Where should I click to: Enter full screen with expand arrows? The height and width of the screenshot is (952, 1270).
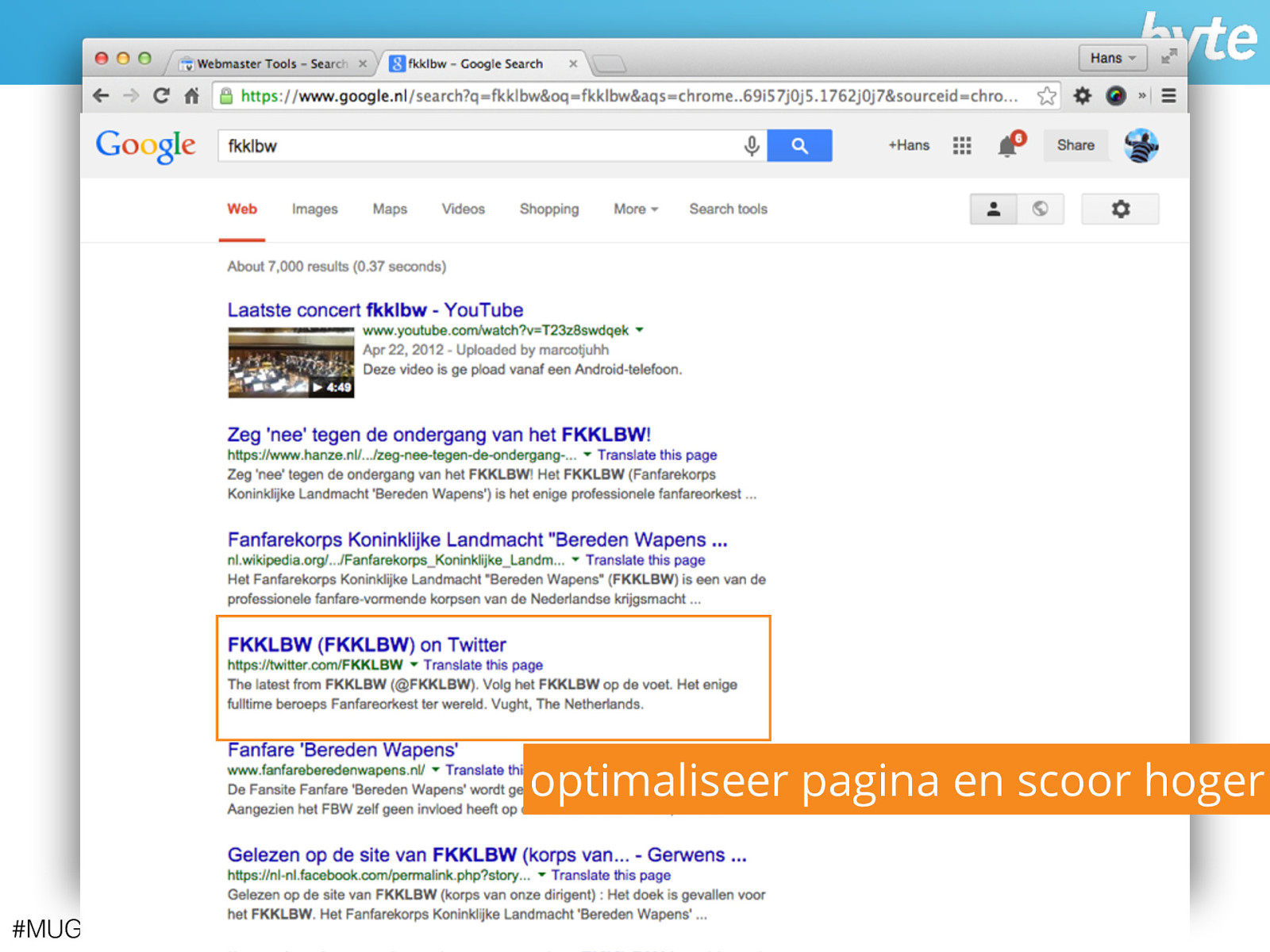point(1168,57)
